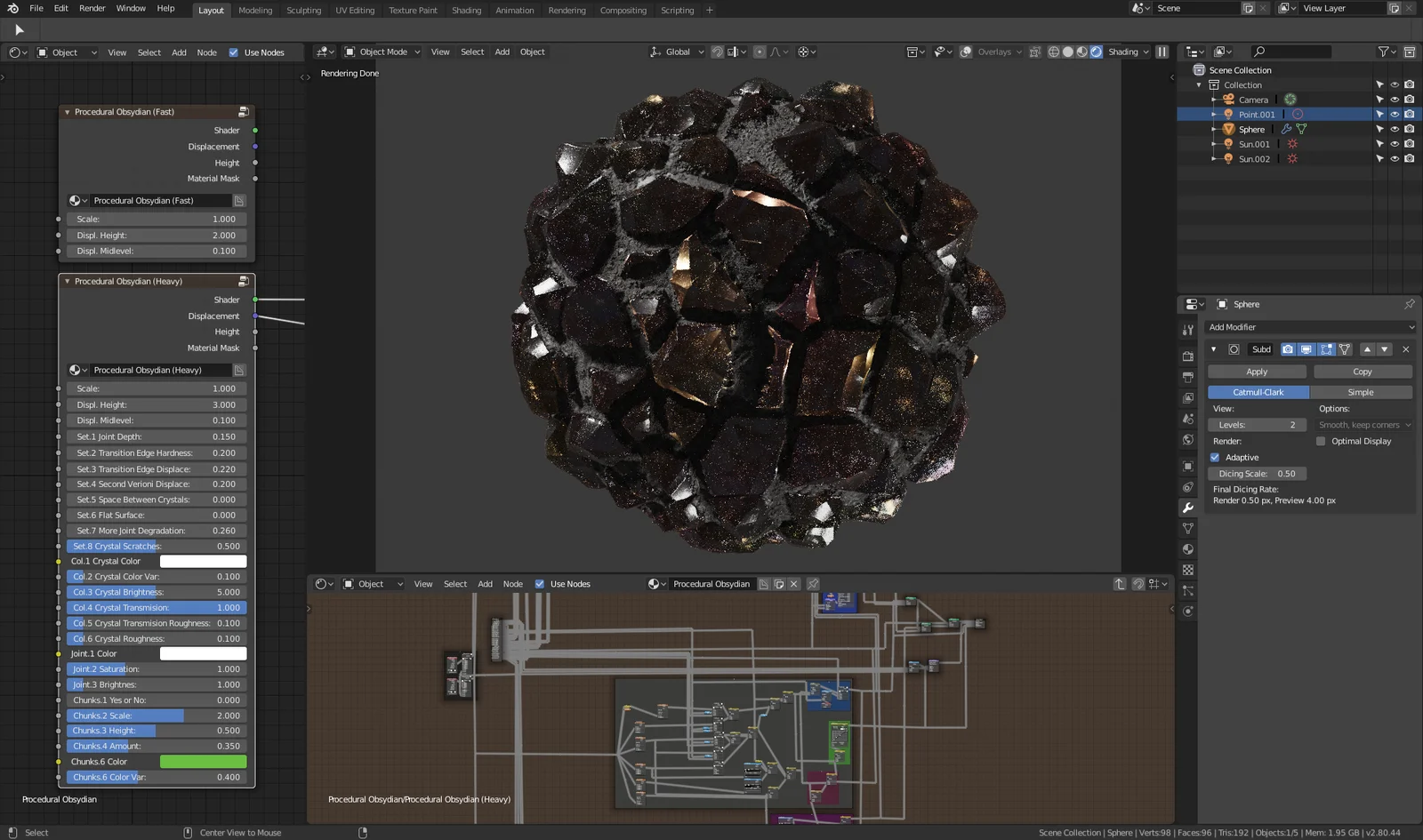1423x840 pixels.
Task: Disable the Adaptive subdivision checkbox
Action: pyautogui.click(x=1215, y=457)
